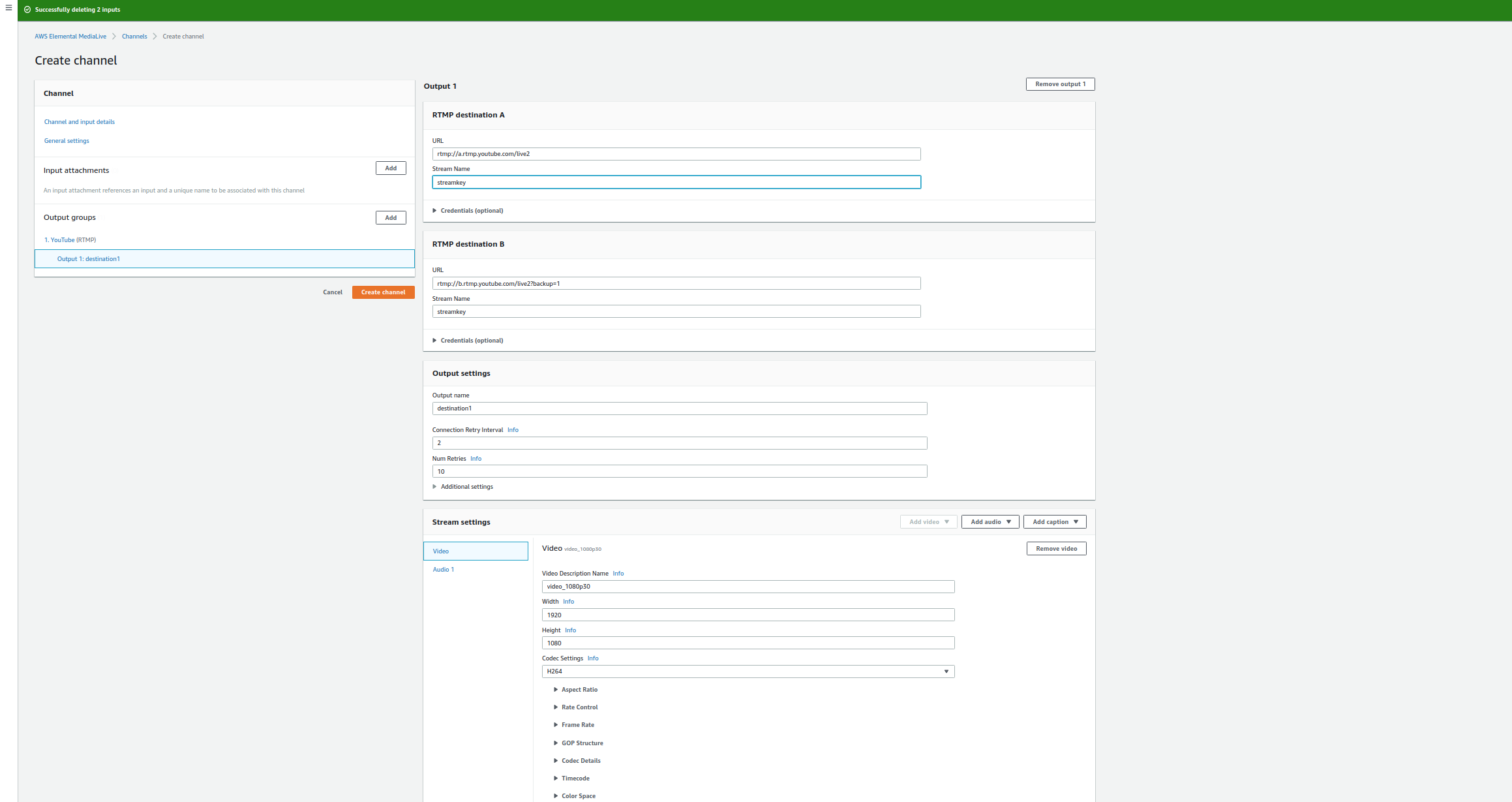Image resolution: width=1512 pixels, height=802 pixels.
Task: Click the Remove video button
Action: (x=1057, y=549)
